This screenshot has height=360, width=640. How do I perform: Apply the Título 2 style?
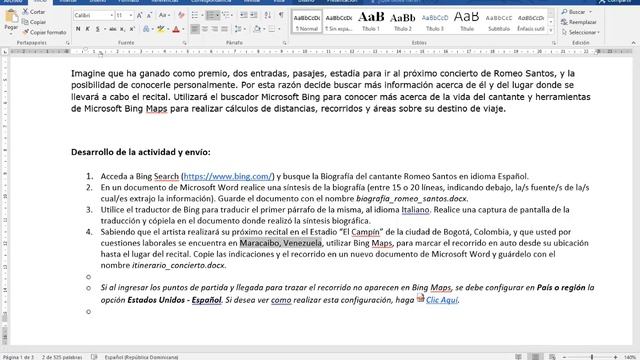coord(403,22)
